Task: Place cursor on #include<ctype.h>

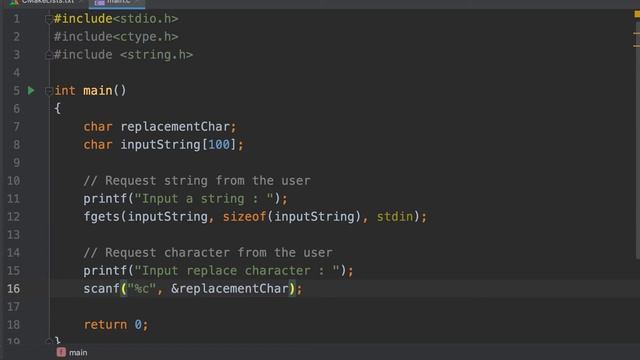Action: [116, 37]
